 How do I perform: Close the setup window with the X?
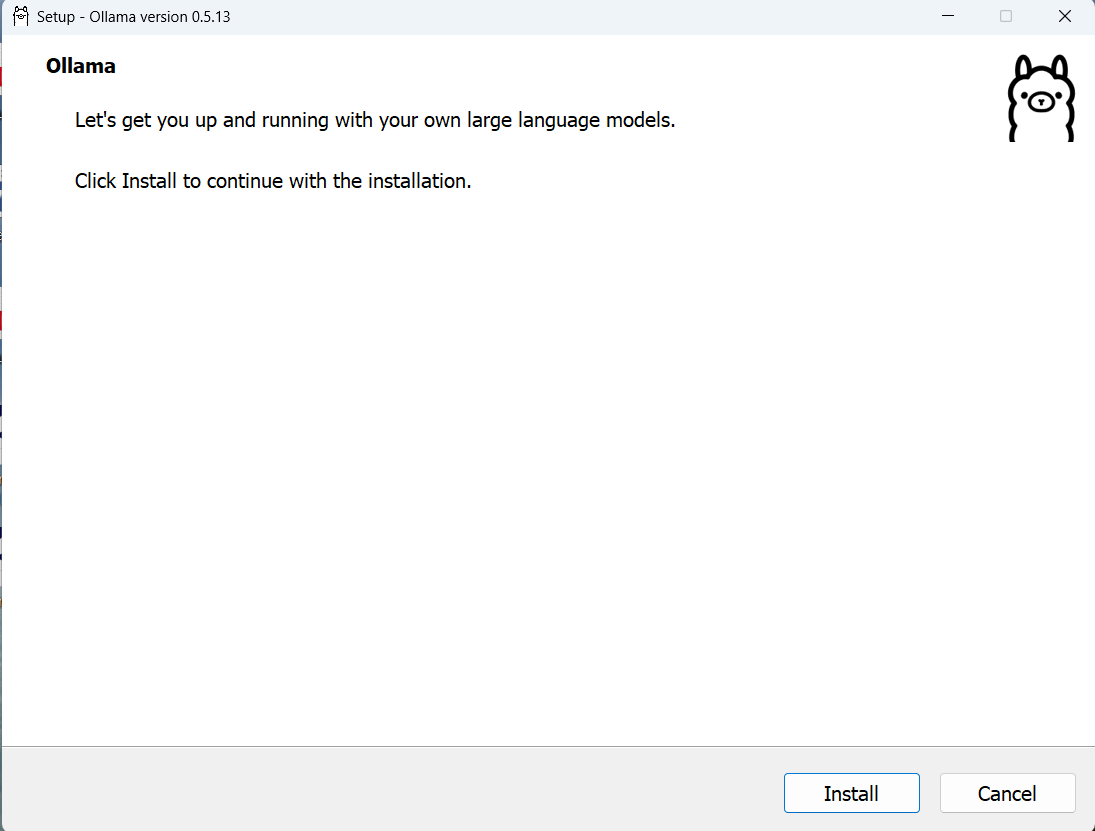pos(1064,16)
